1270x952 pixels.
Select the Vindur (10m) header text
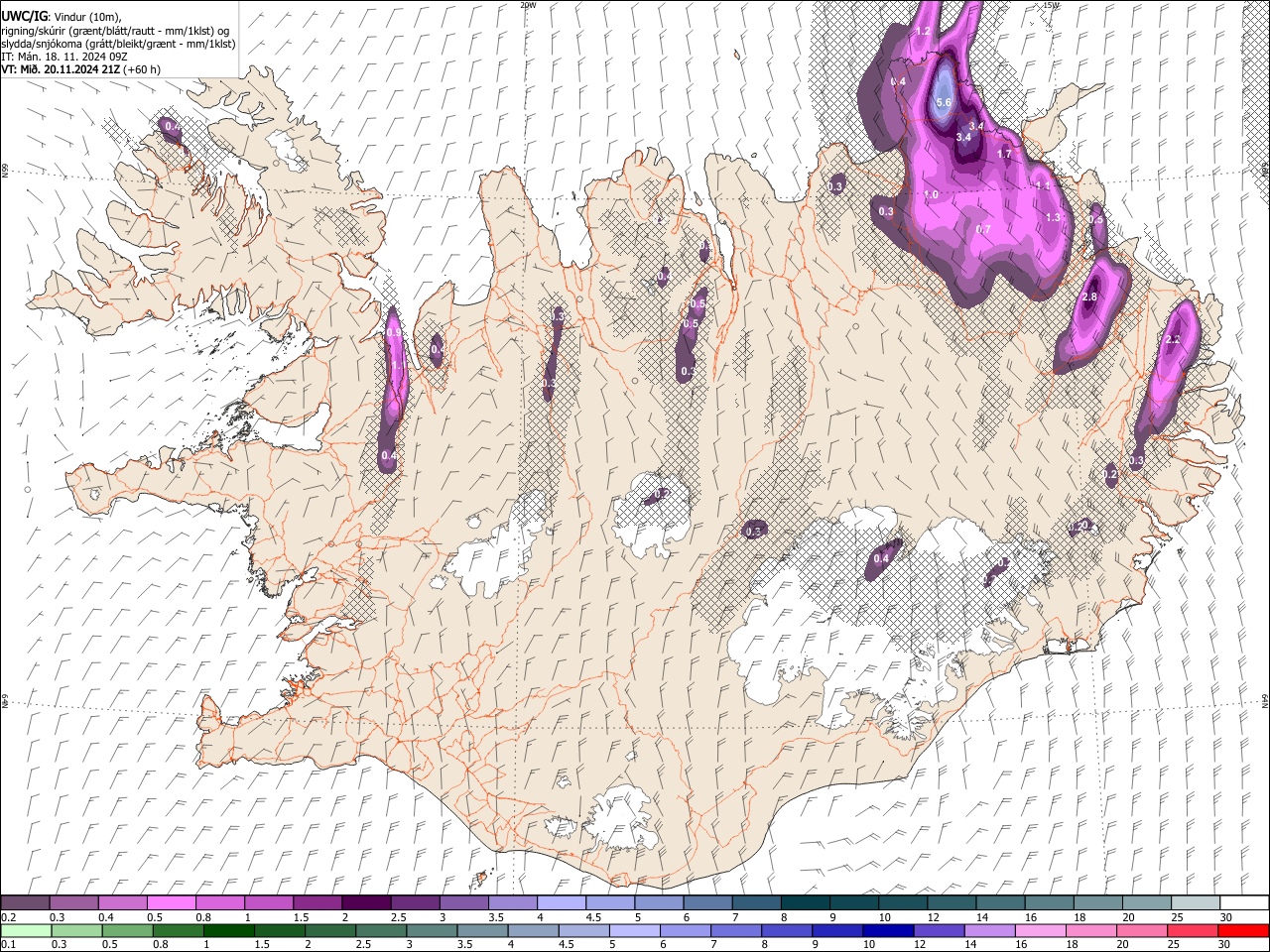[85, 16]
